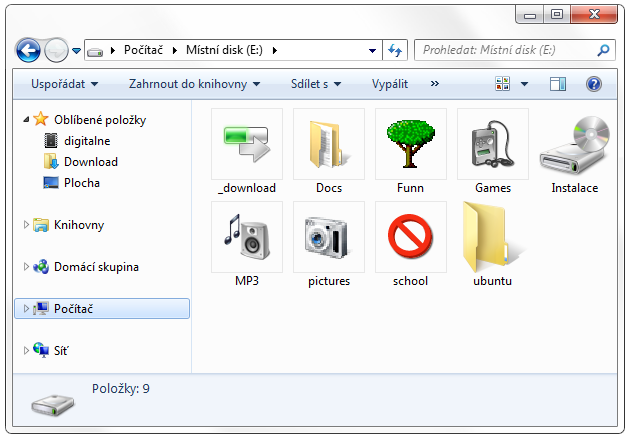630x436 pixels.
Task: Select Download in favorites
Action: coord(91,162)
